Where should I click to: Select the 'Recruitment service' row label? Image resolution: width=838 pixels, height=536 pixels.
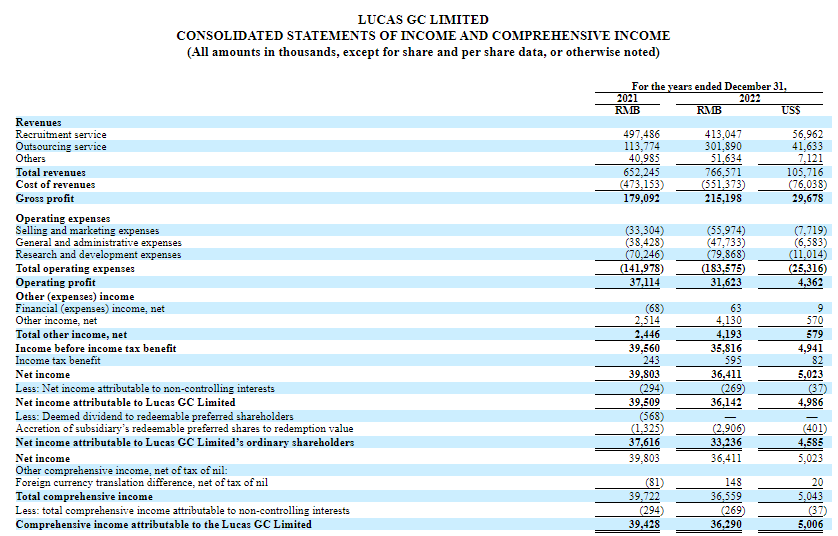61,135
